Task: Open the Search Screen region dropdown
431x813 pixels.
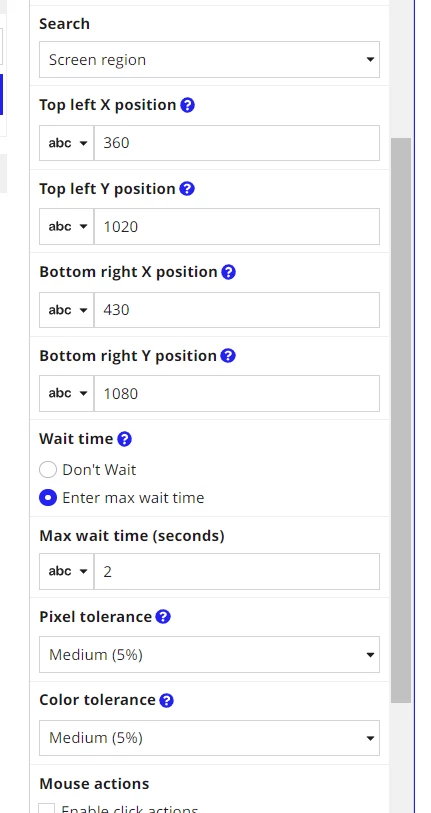Action: (x=209, y=60)
